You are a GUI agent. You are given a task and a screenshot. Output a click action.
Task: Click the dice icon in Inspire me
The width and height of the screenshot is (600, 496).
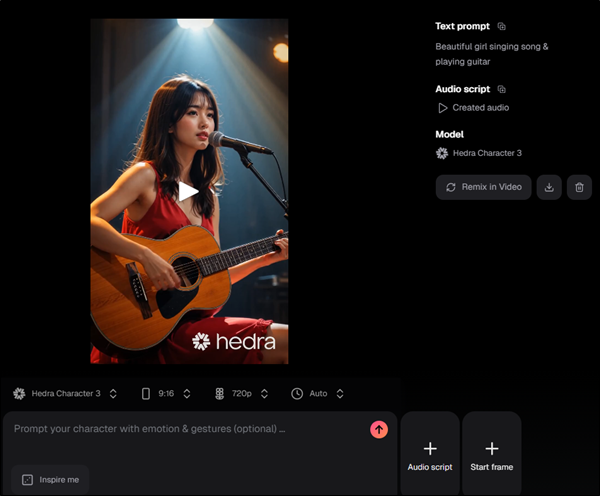click(x=28, y=480)
